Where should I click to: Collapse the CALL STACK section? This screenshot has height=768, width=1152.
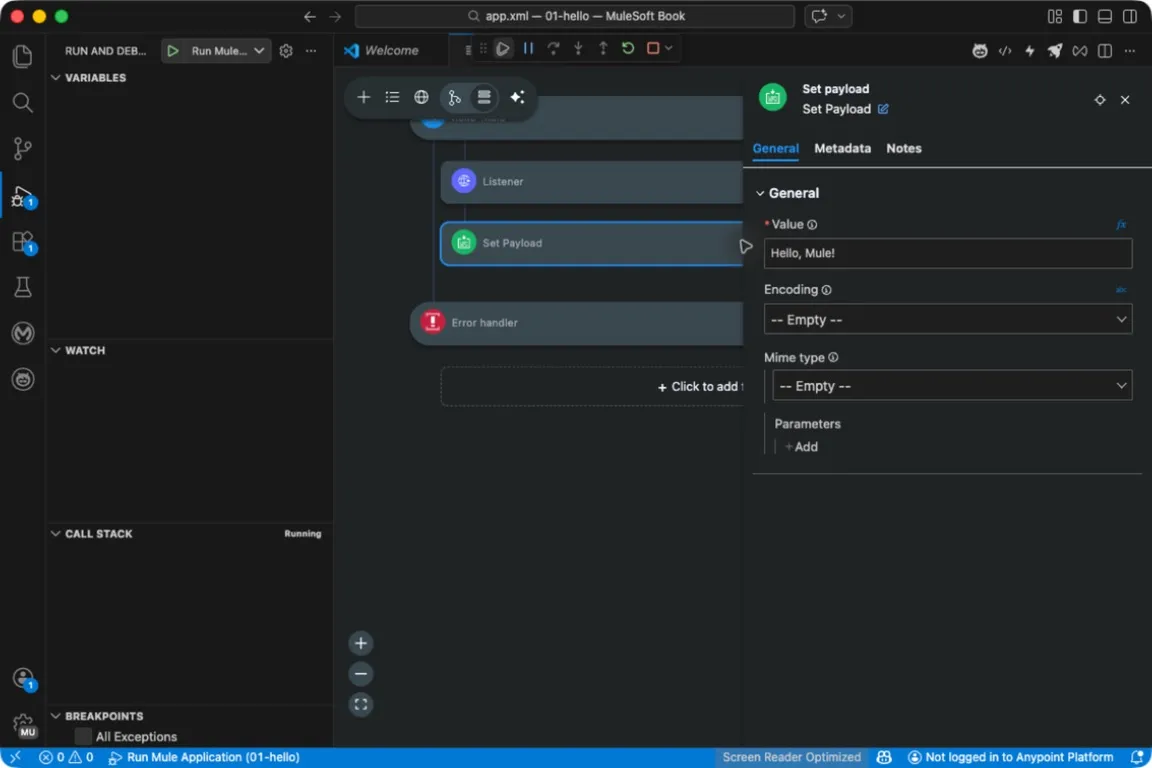point(55,534)
